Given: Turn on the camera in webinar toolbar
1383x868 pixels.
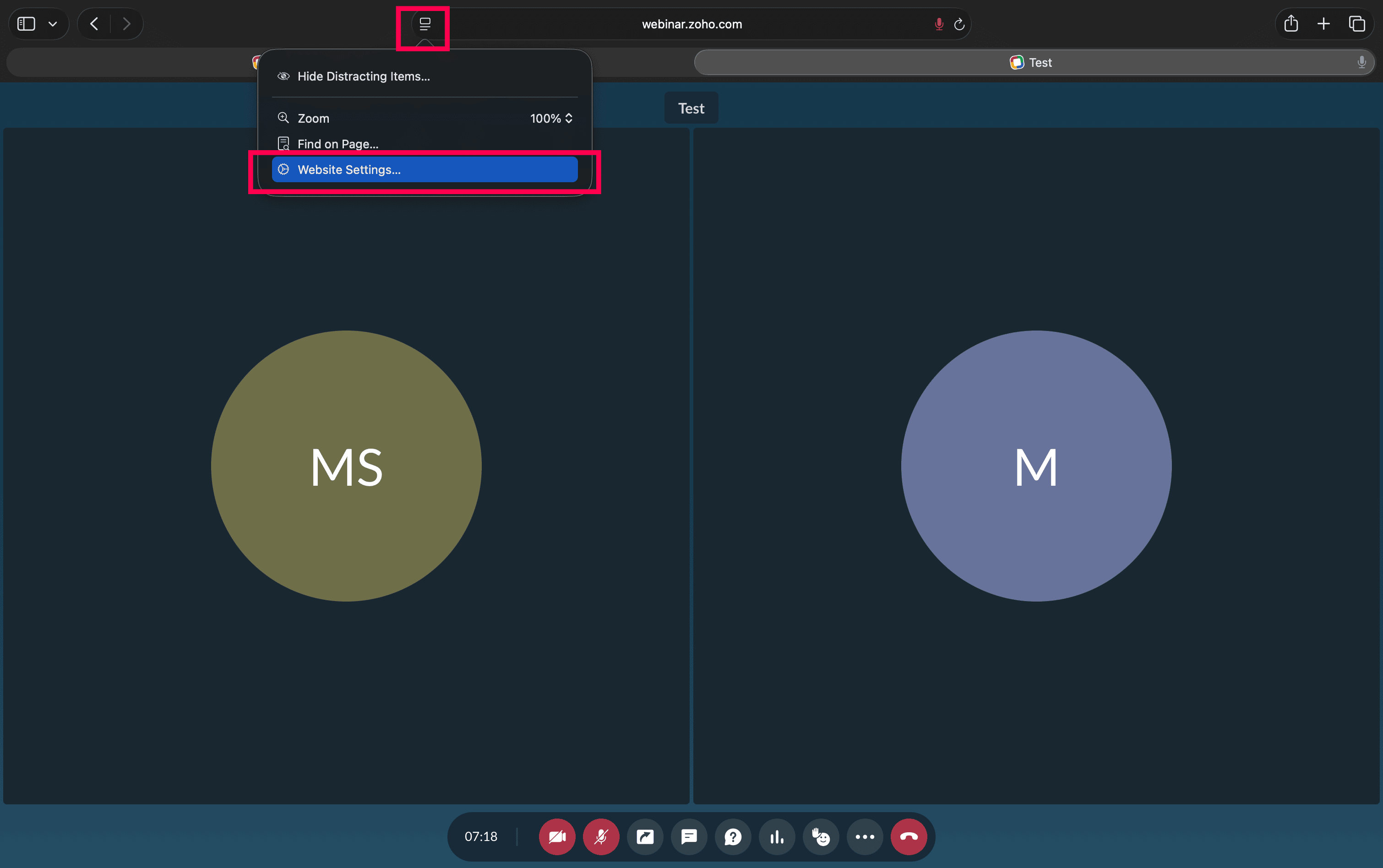Looking at the screenshot, I should 557,836.
